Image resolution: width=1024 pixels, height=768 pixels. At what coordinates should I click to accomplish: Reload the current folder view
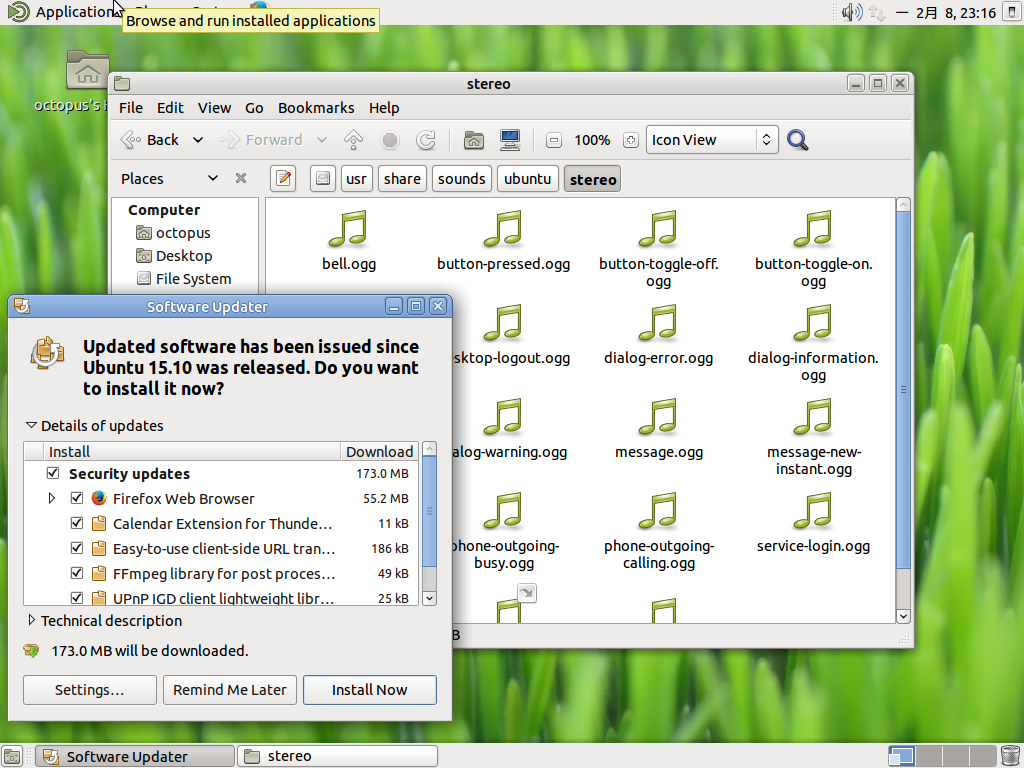tap(426, 140)
